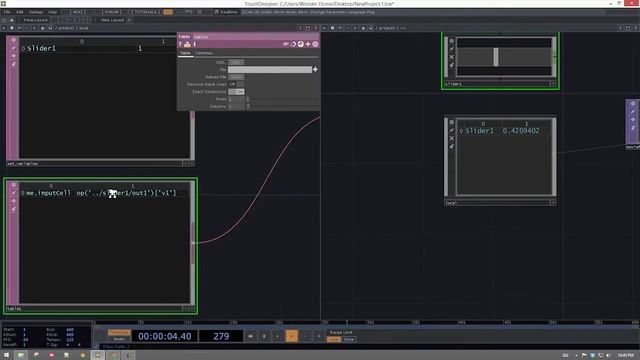Toggle Exact Dimensions switch
This screenshot has height=360, width=640.
click(x=236, y=92)
